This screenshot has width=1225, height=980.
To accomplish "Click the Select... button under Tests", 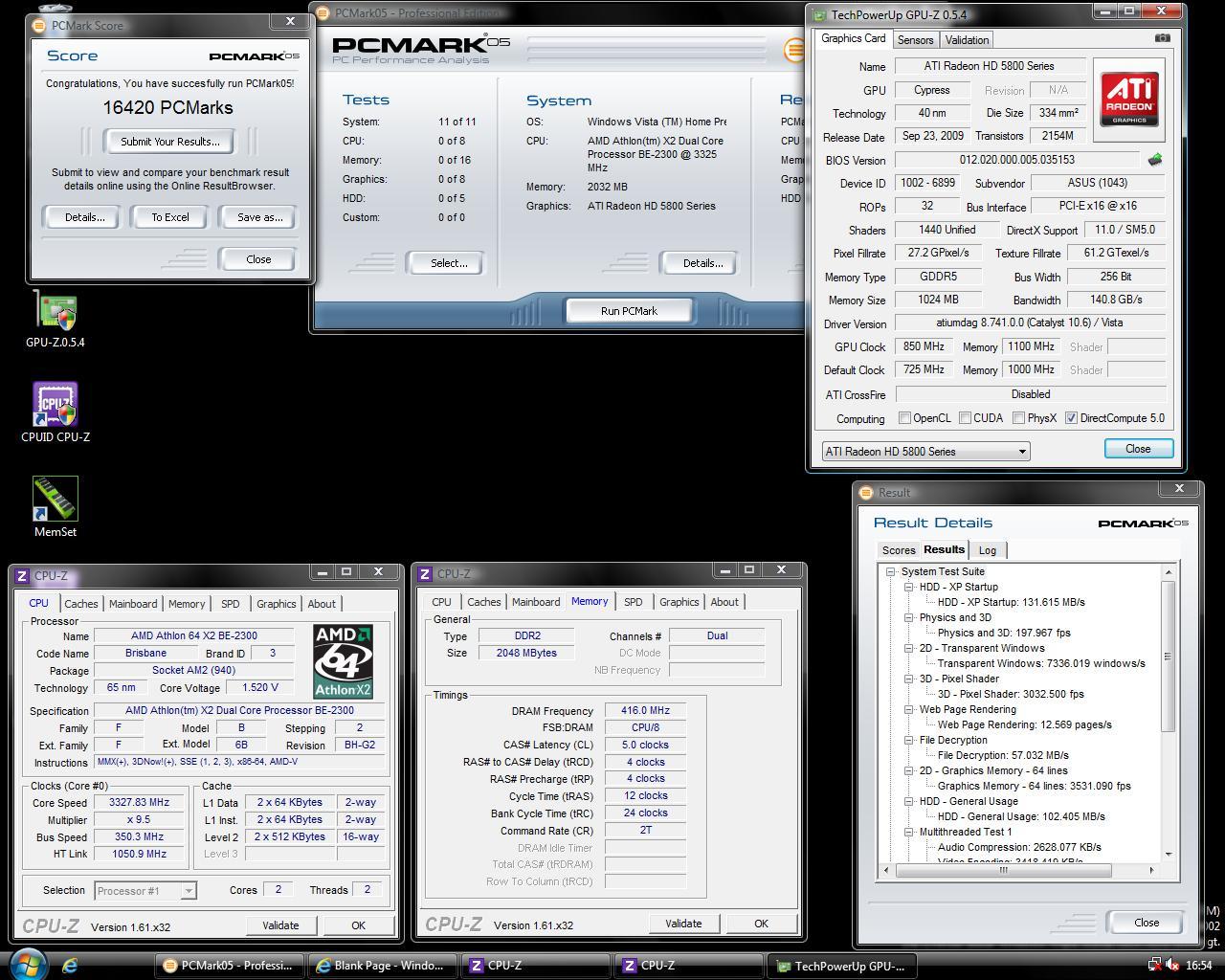I will pyautogui.click(x=448, y=263).
